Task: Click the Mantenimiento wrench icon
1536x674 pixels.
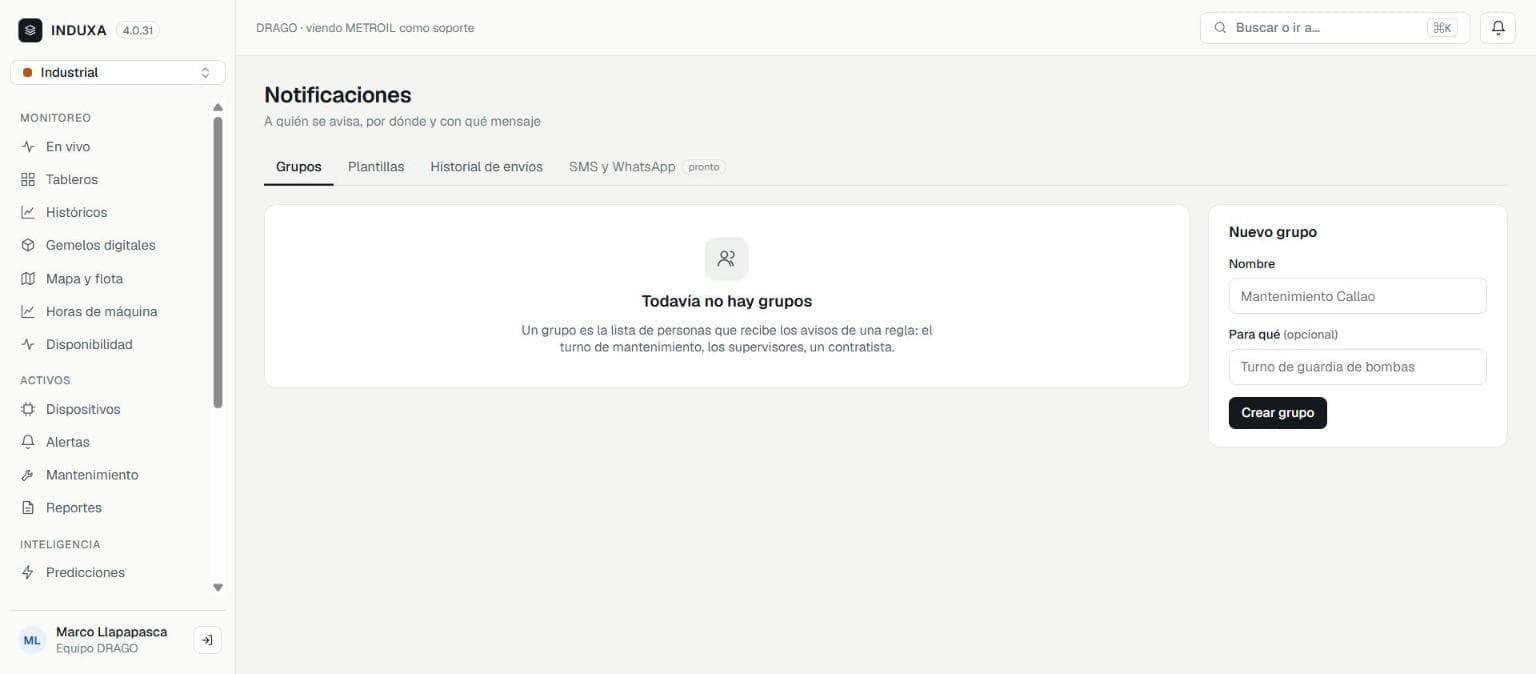Action: tap(28, 475)
